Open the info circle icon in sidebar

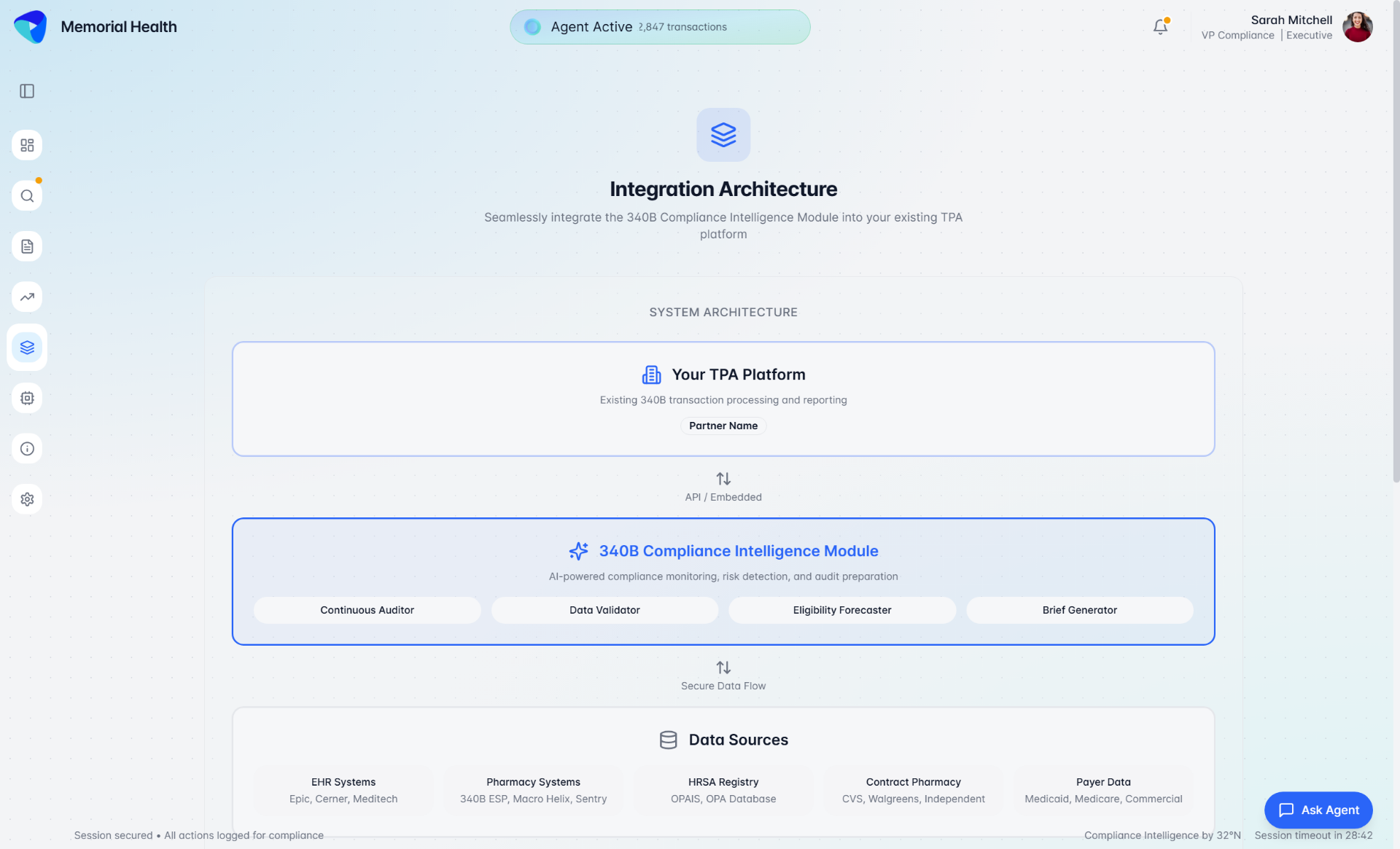27,448
